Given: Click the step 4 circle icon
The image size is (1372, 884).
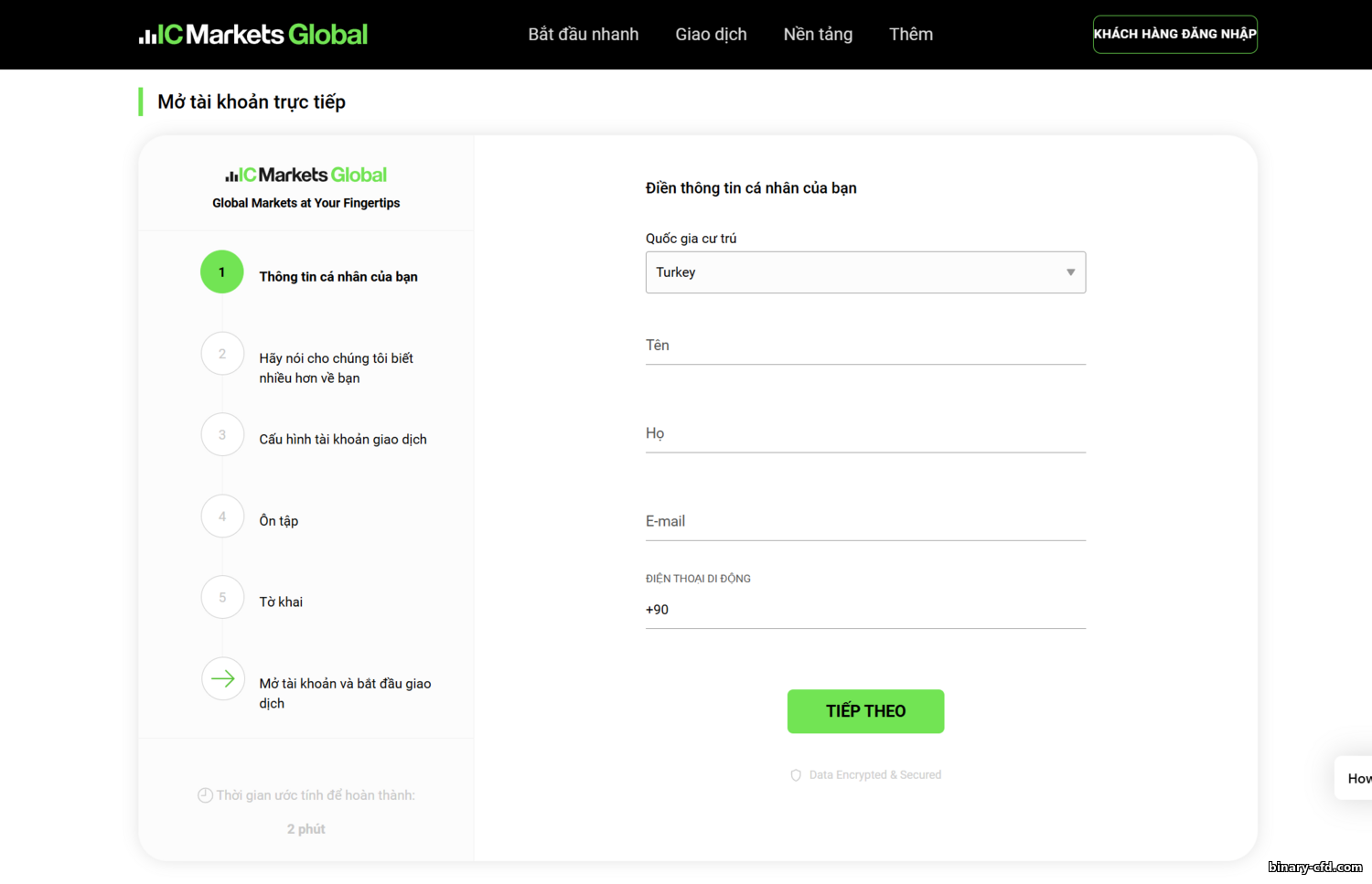Looking at the screenshot, I should coord(222,517).
